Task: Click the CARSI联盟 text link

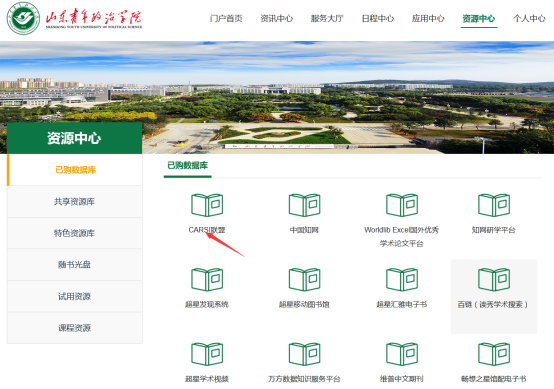Action: click(x=207, y=230)
